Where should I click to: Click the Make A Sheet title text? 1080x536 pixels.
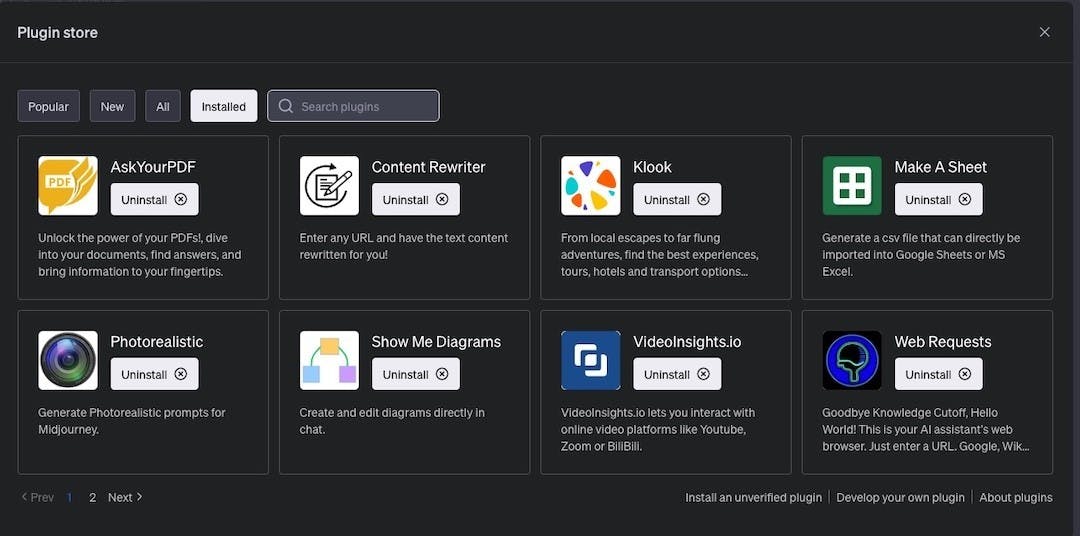click(940, 167)
